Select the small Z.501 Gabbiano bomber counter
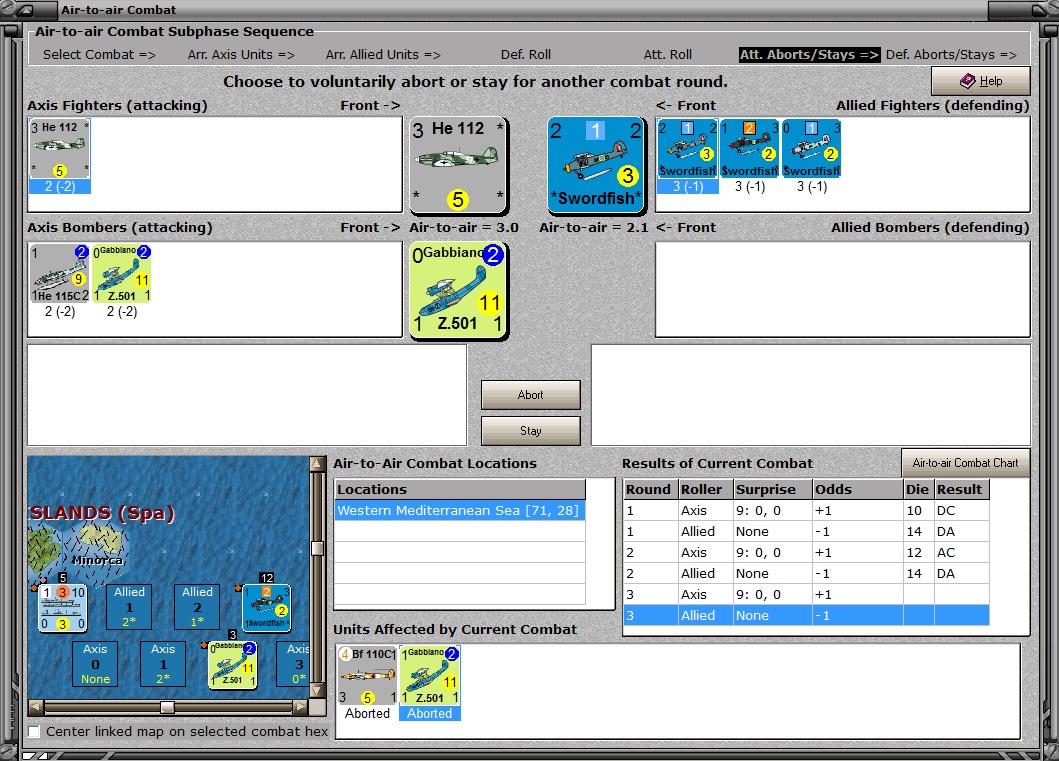Viewport: 1059px width, 761px height. pyautogui.click(x=122, y=273)
